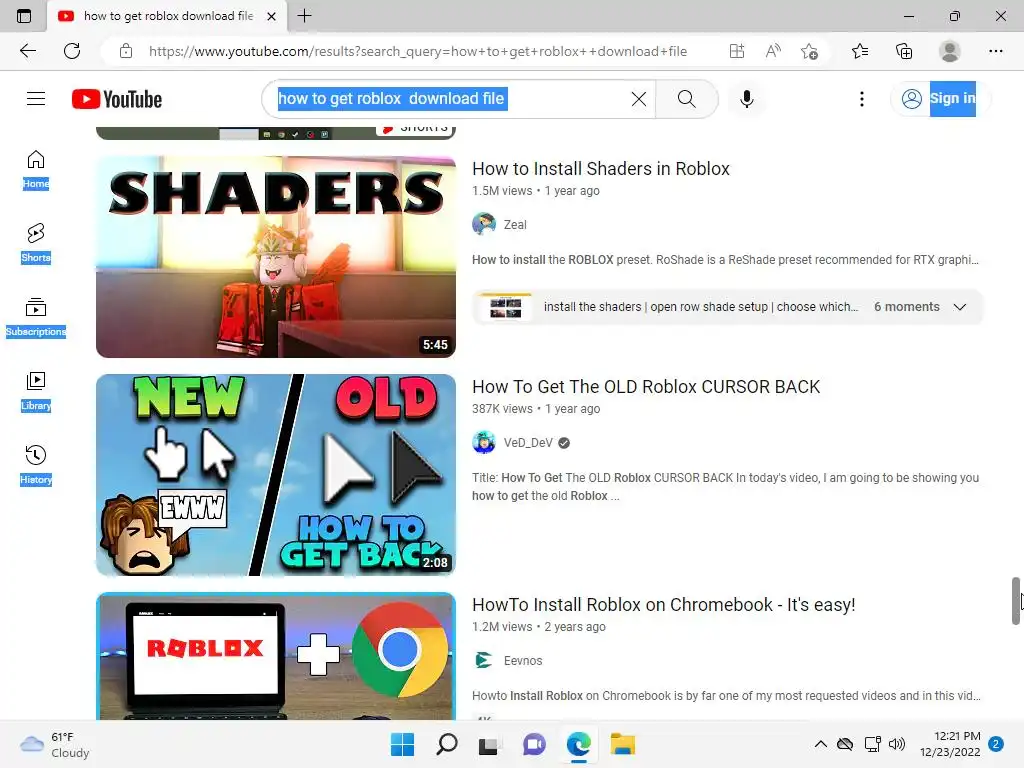View site information lock icon
Screen dimensions: 1024x768
pos(126,51)
